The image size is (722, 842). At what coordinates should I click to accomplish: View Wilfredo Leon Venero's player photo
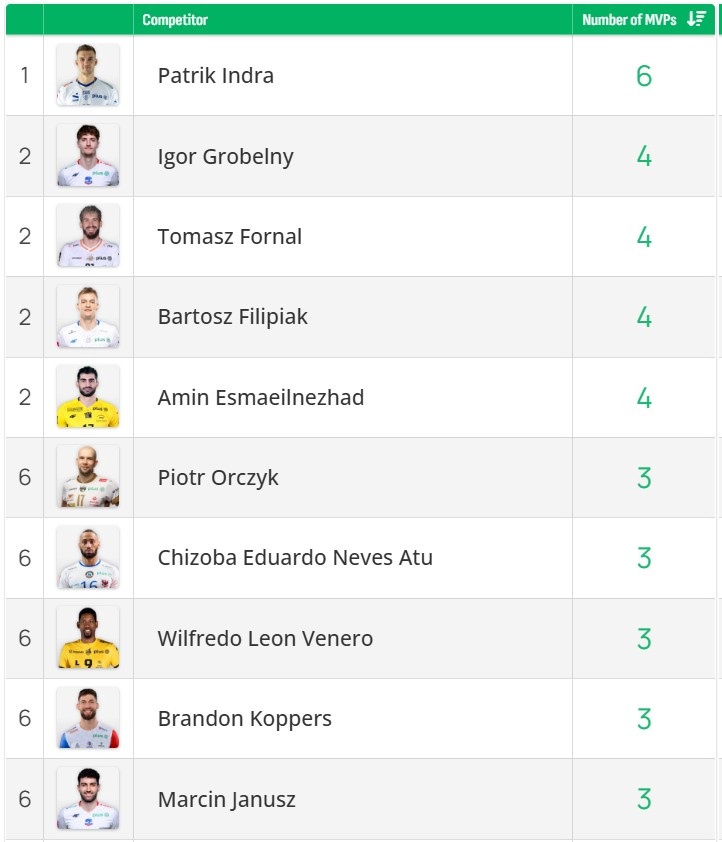[88, 638]
